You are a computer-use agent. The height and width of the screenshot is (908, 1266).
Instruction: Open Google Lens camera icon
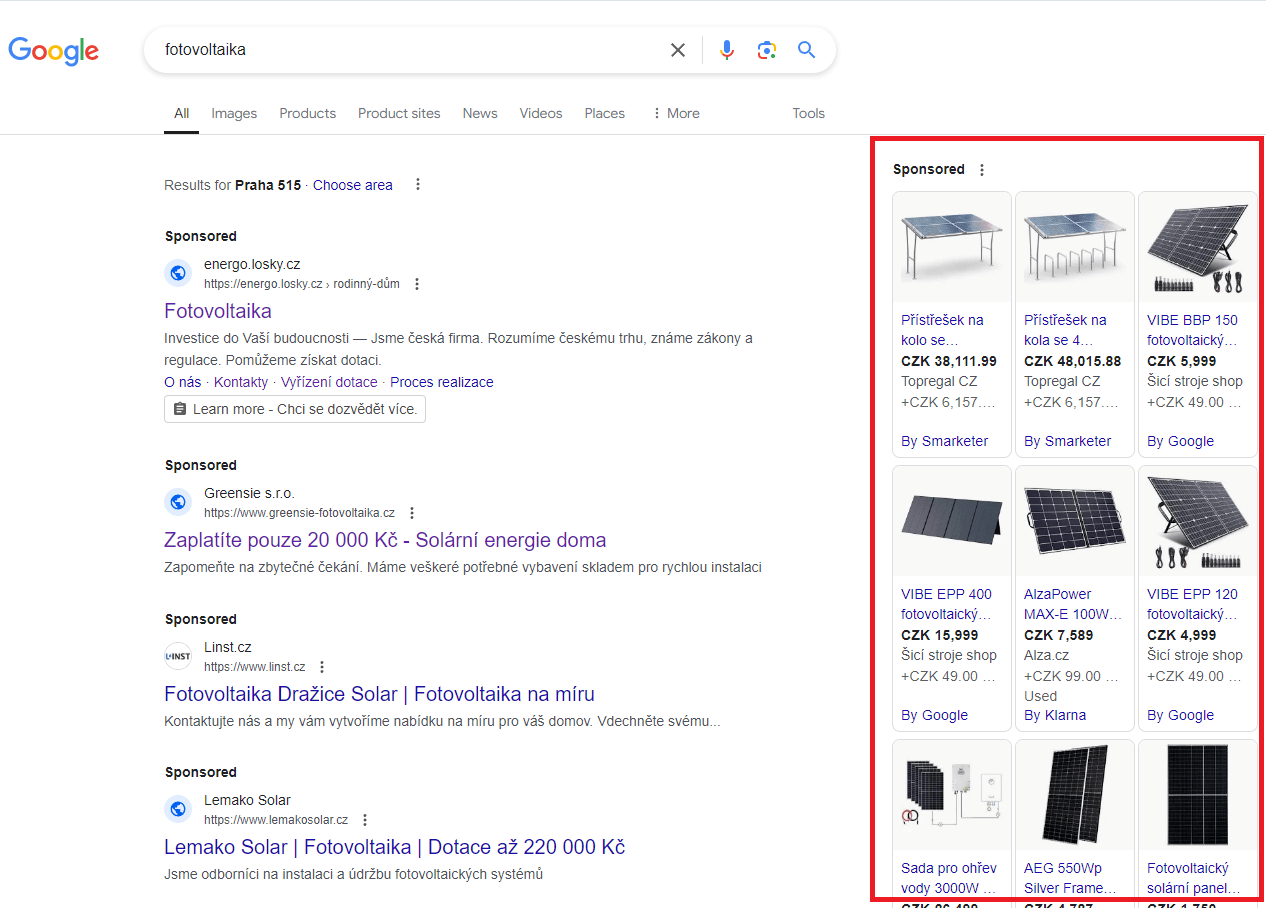pos(767,49)
